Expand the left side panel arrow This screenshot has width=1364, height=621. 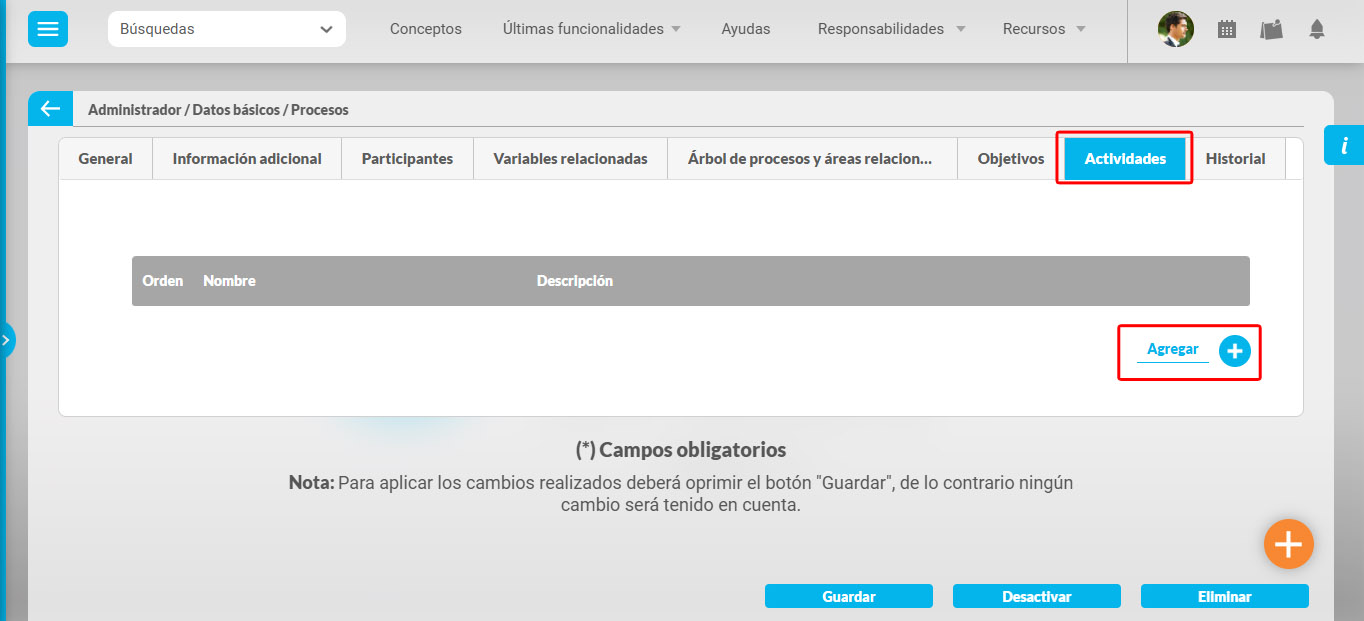[x=7, y=340]
